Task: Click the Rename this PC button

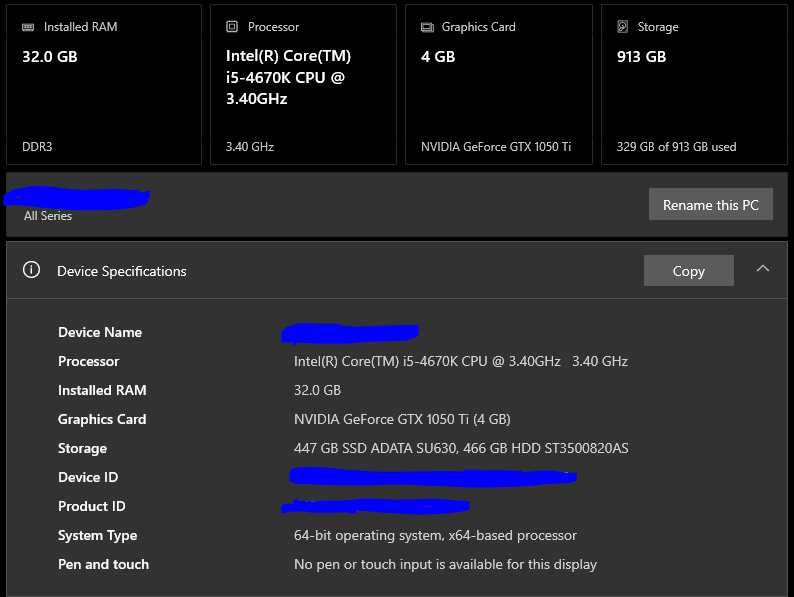Action: click(711, 205)
